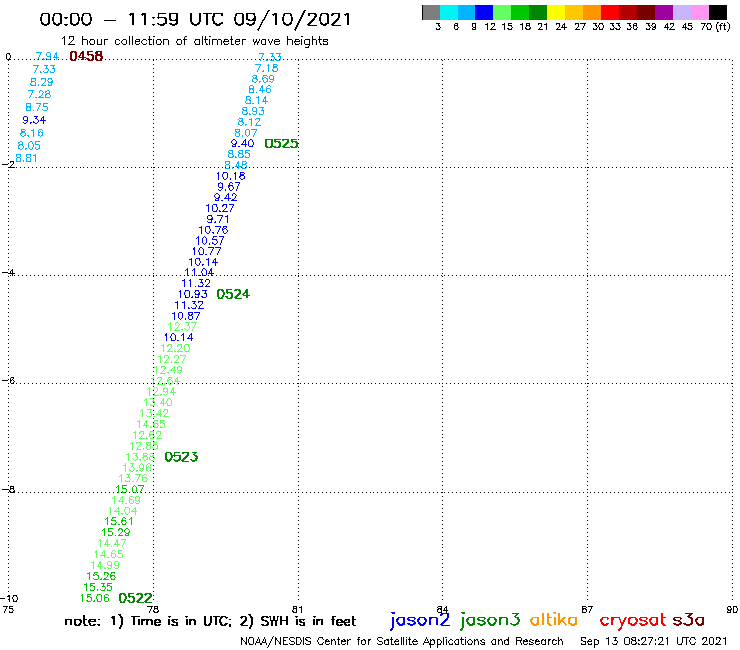The width and height of the screenshot is (740, 650).
Task: Click the 12.49 wave height value
Action: pyautogui.click(x=168, y=370)
